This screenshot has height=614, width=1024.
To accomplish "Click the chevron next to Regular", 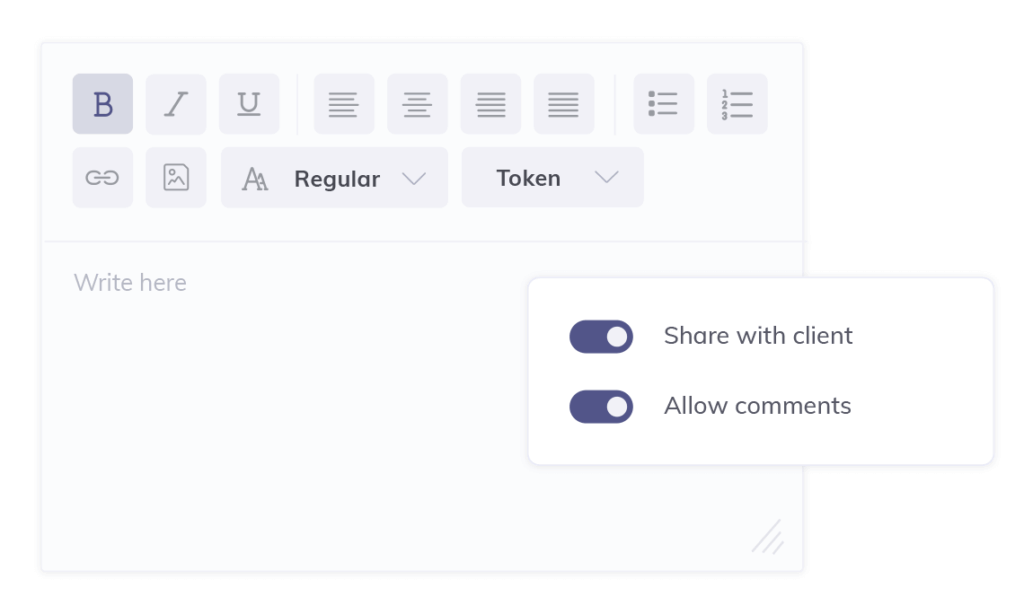I will pyautogui.click(x=414, y=178).
